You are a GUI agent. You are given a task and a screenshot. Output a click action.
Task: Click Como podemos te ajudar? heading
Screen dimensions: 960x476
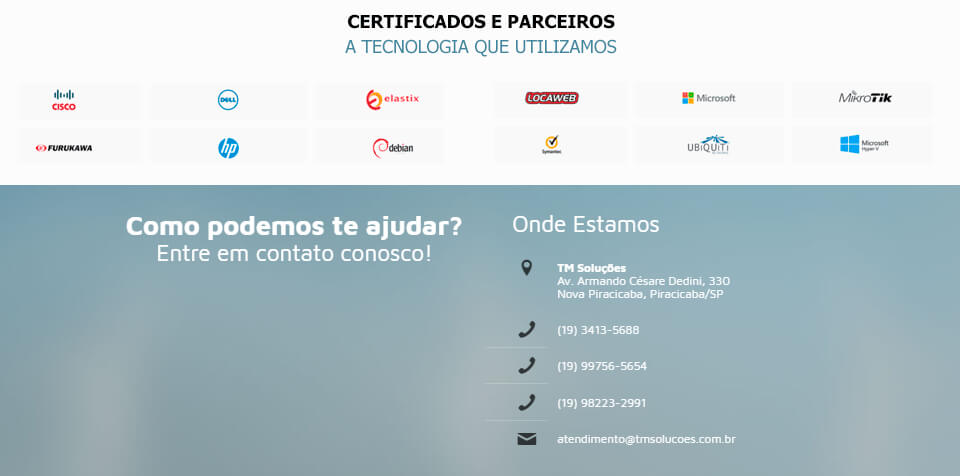tap(294, 226)
